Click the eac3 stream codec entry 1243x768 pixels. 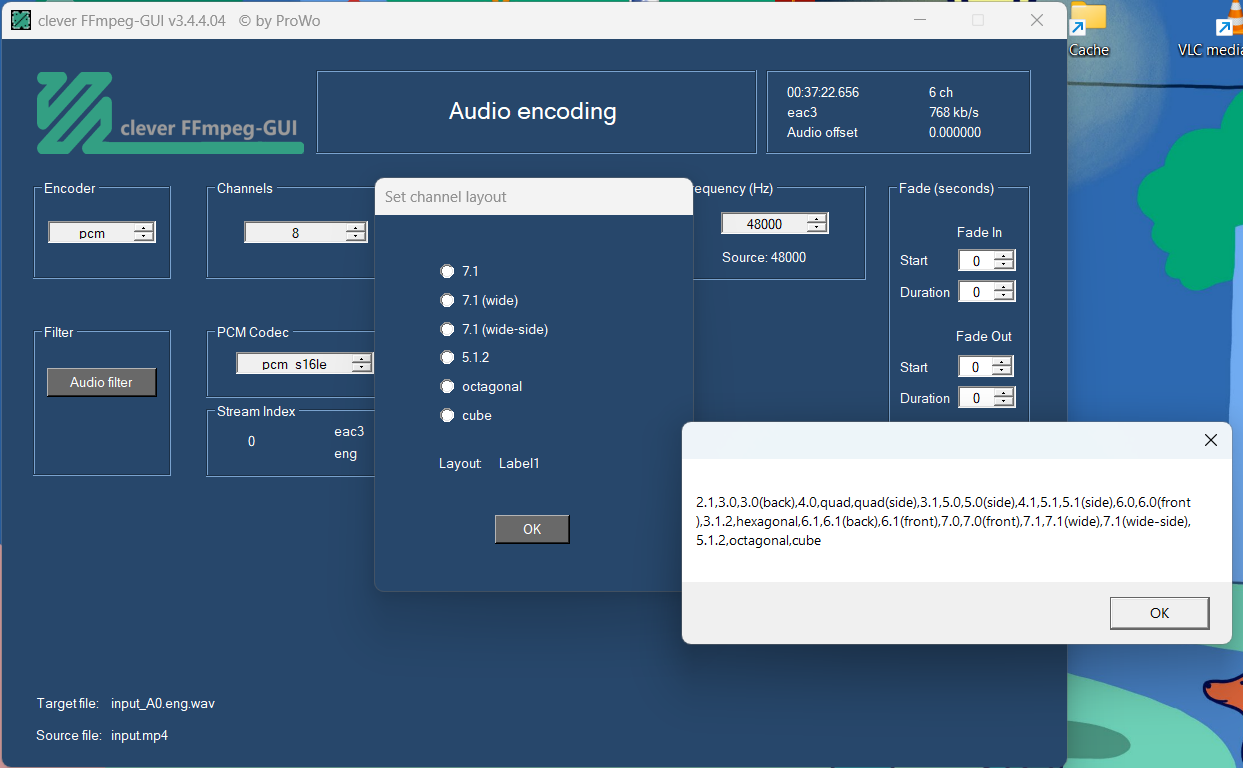tap(349, 432)
